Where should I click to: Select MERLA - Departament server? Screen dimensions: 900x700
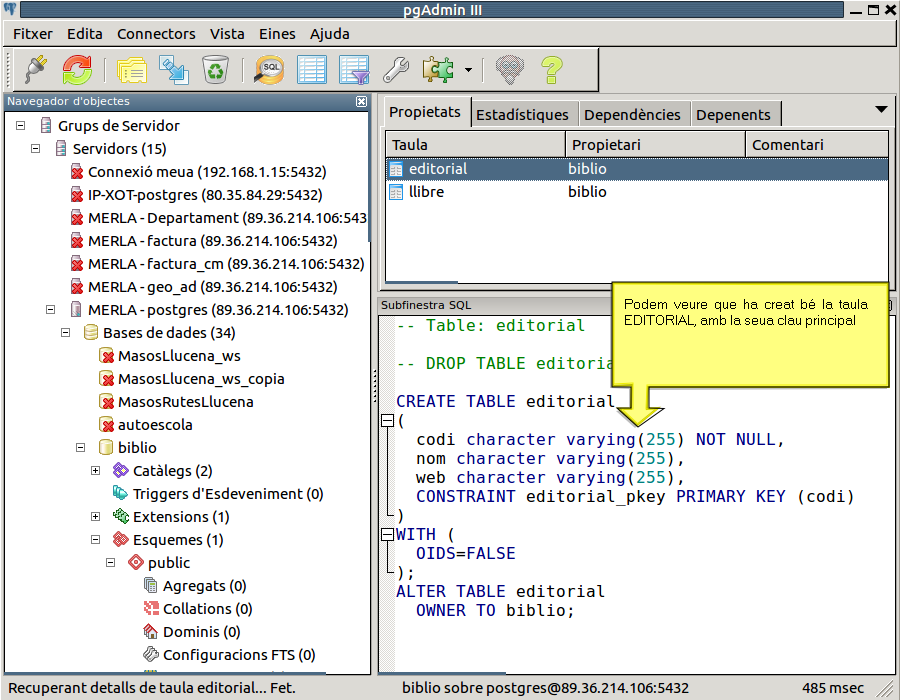(227, 217)
